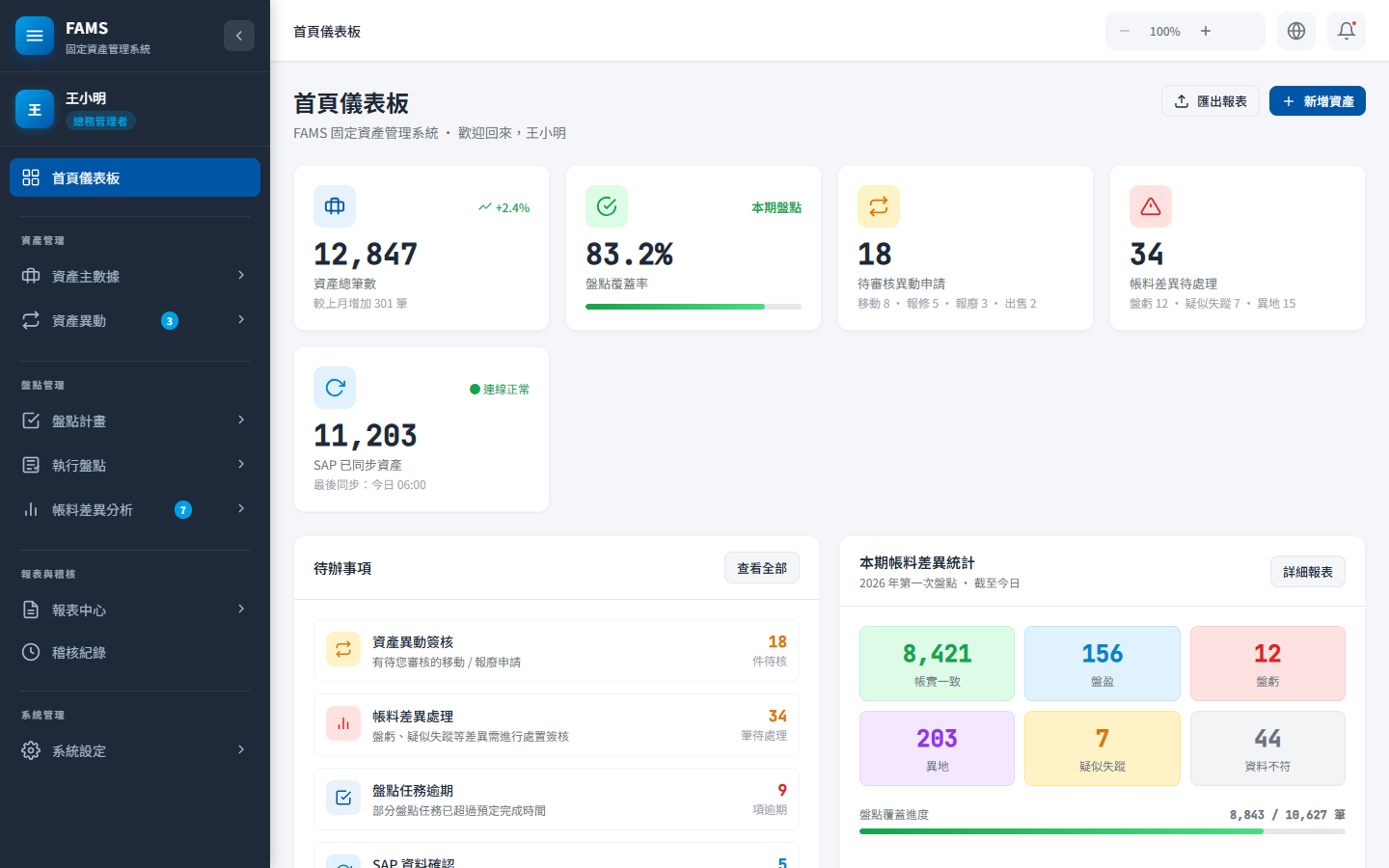
Task: Expand the 系統設定 menu item
Action: [135, 749]
